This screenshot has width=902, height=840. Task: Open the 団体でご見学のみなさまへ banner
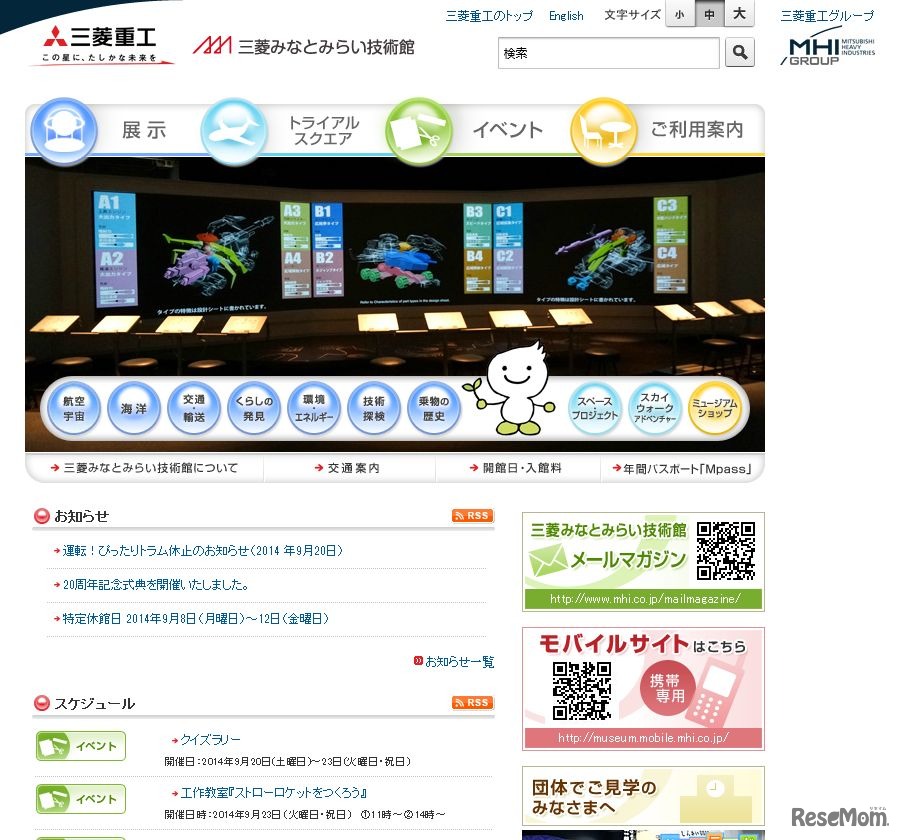(x=643, y=796)
